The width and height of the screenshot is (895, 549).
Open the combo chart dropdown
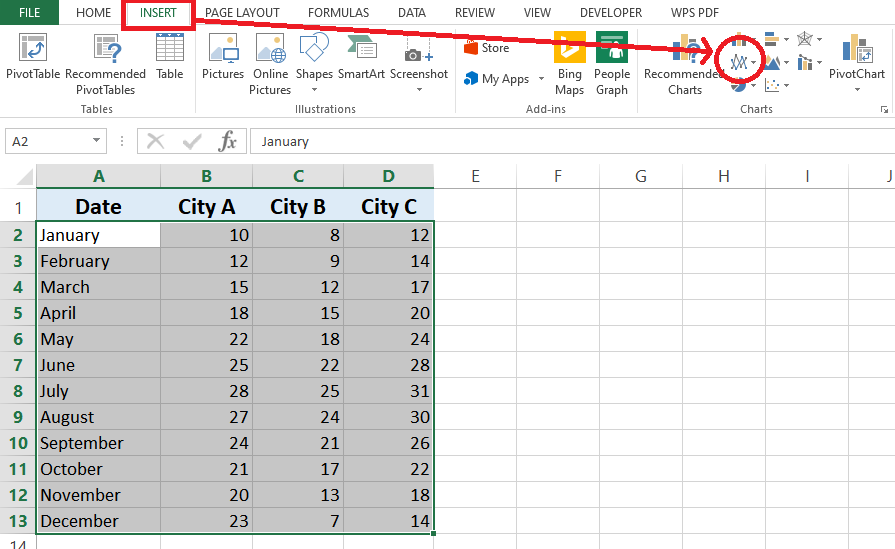click(819, 62)
